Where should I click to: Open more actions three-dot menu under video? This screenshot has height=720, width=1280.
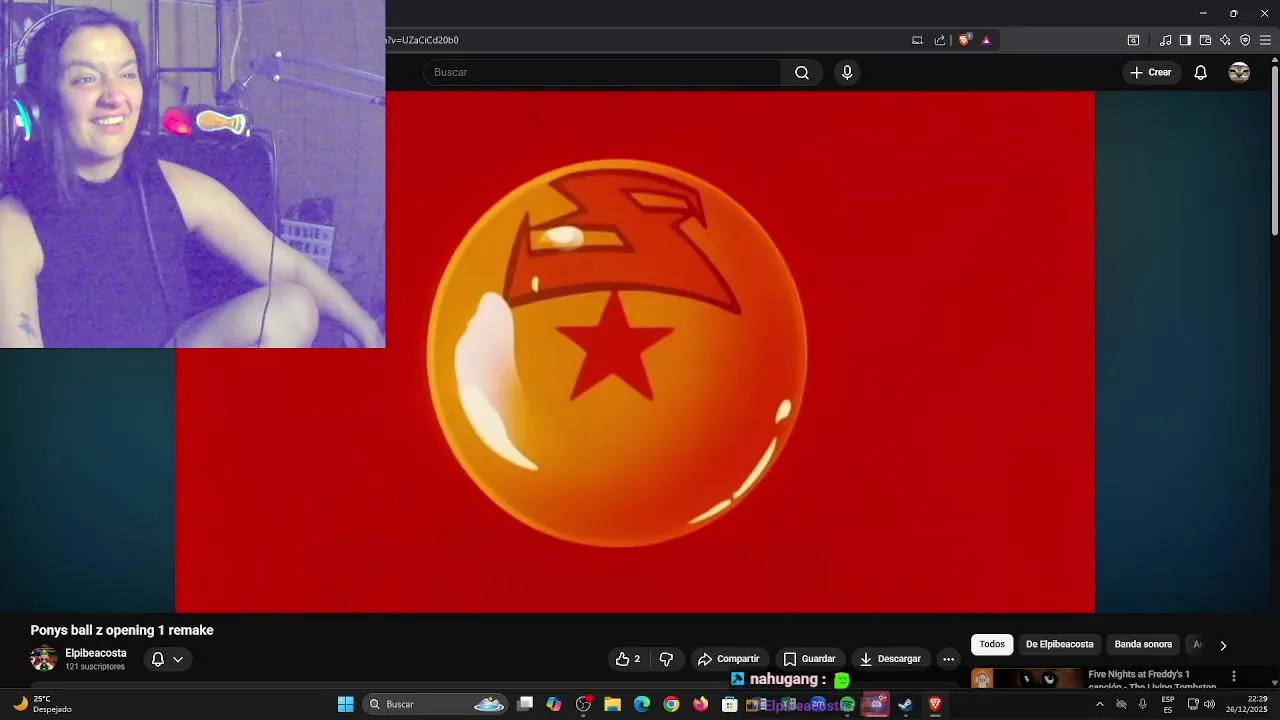point(948,659)
